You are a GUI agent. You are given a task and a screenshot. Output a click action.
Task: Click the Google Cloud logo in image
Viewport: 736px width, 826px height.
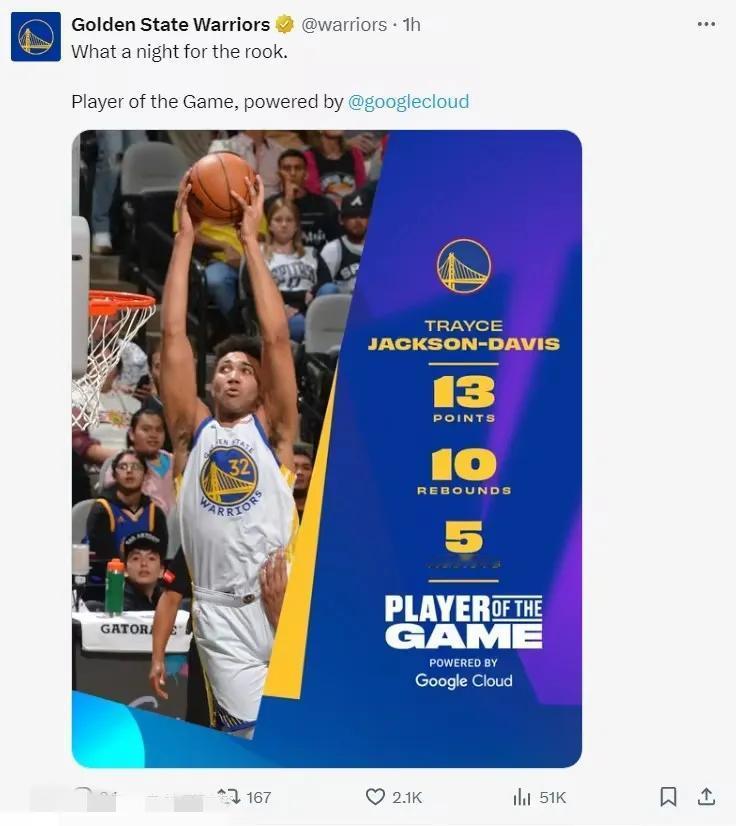point(464,681)
